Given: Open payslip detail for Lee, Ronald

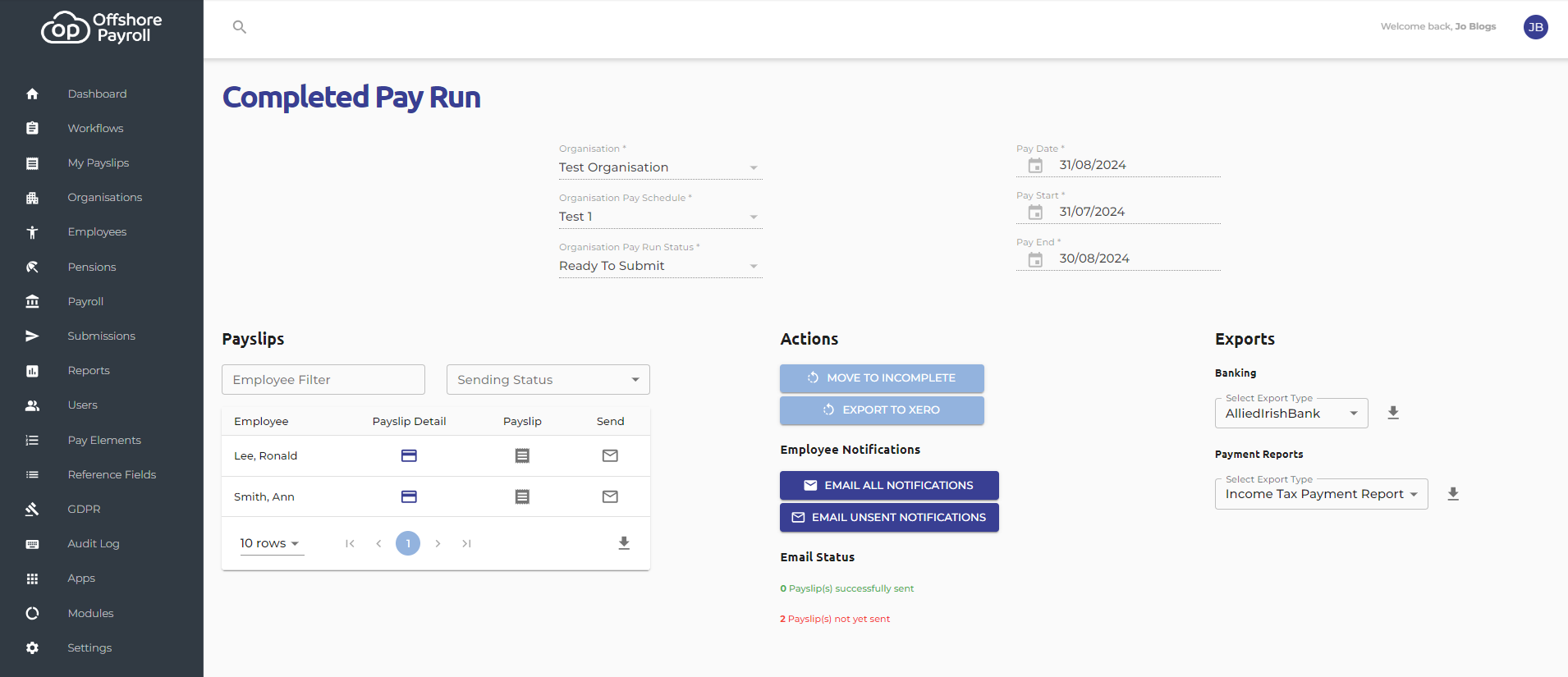Looking at the screenshot, I should tap(409, 455).
